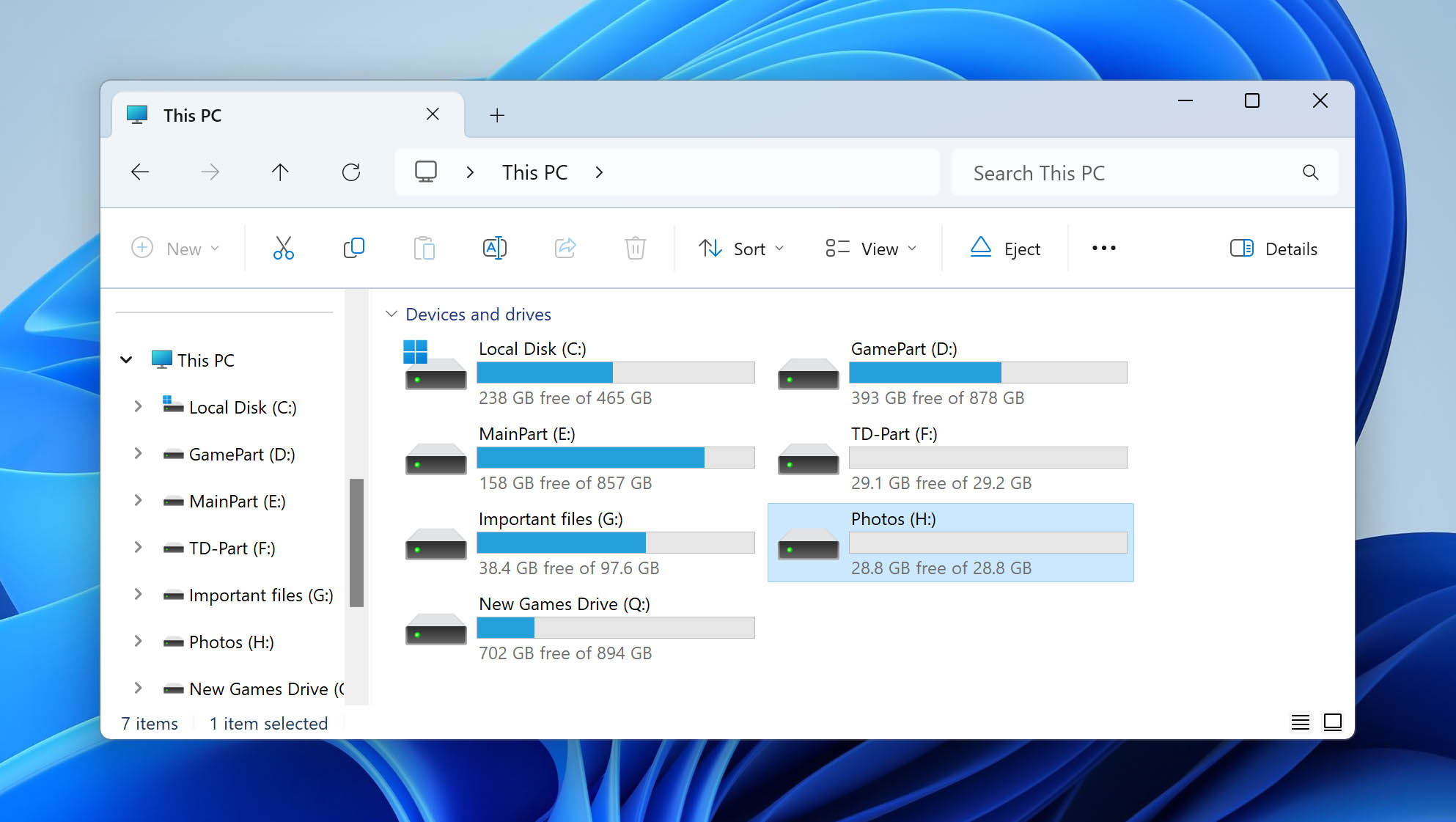The width and height of the screenshot is (1456, 822).
Task: Collapse the This PC tree node
Action: (125, 360)
